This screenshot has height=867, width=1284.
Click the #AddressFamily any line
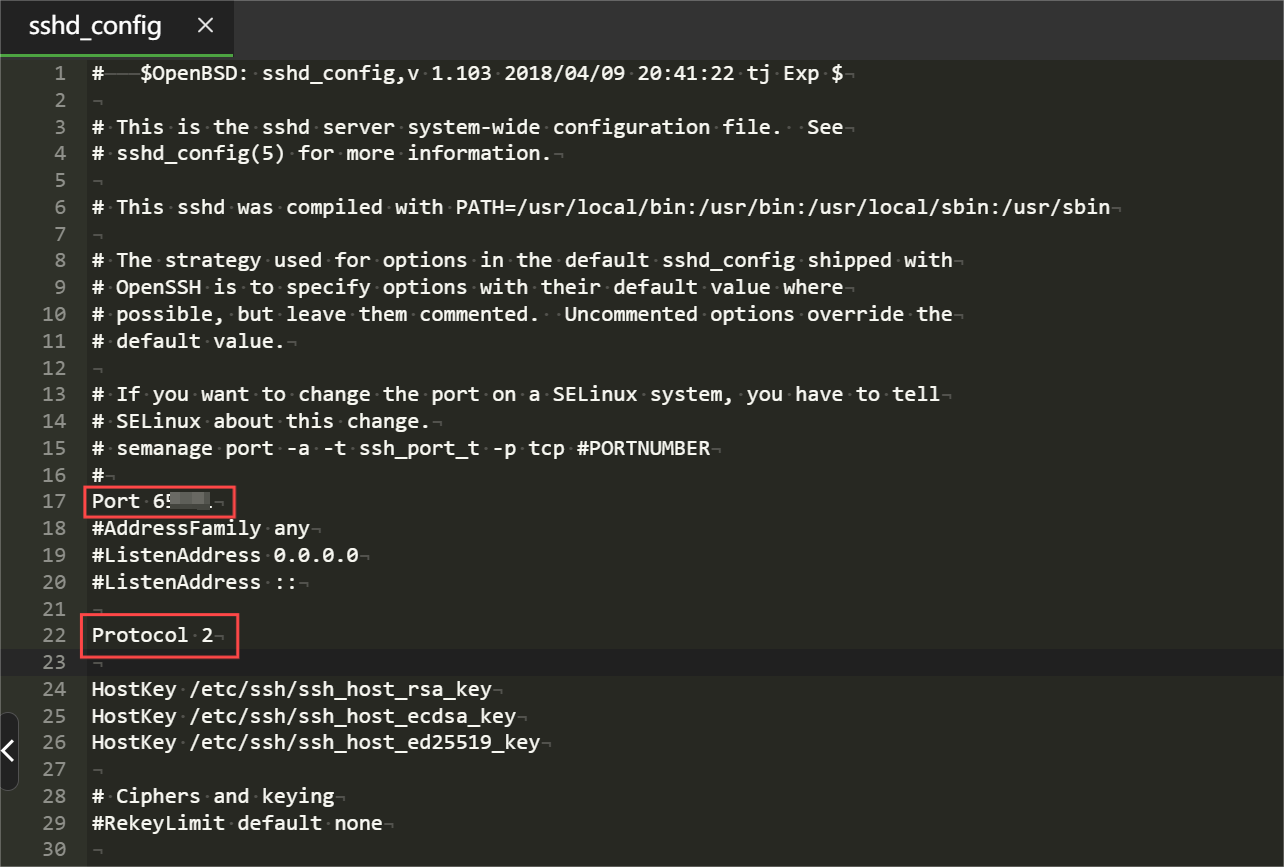(x=200, y=528)
